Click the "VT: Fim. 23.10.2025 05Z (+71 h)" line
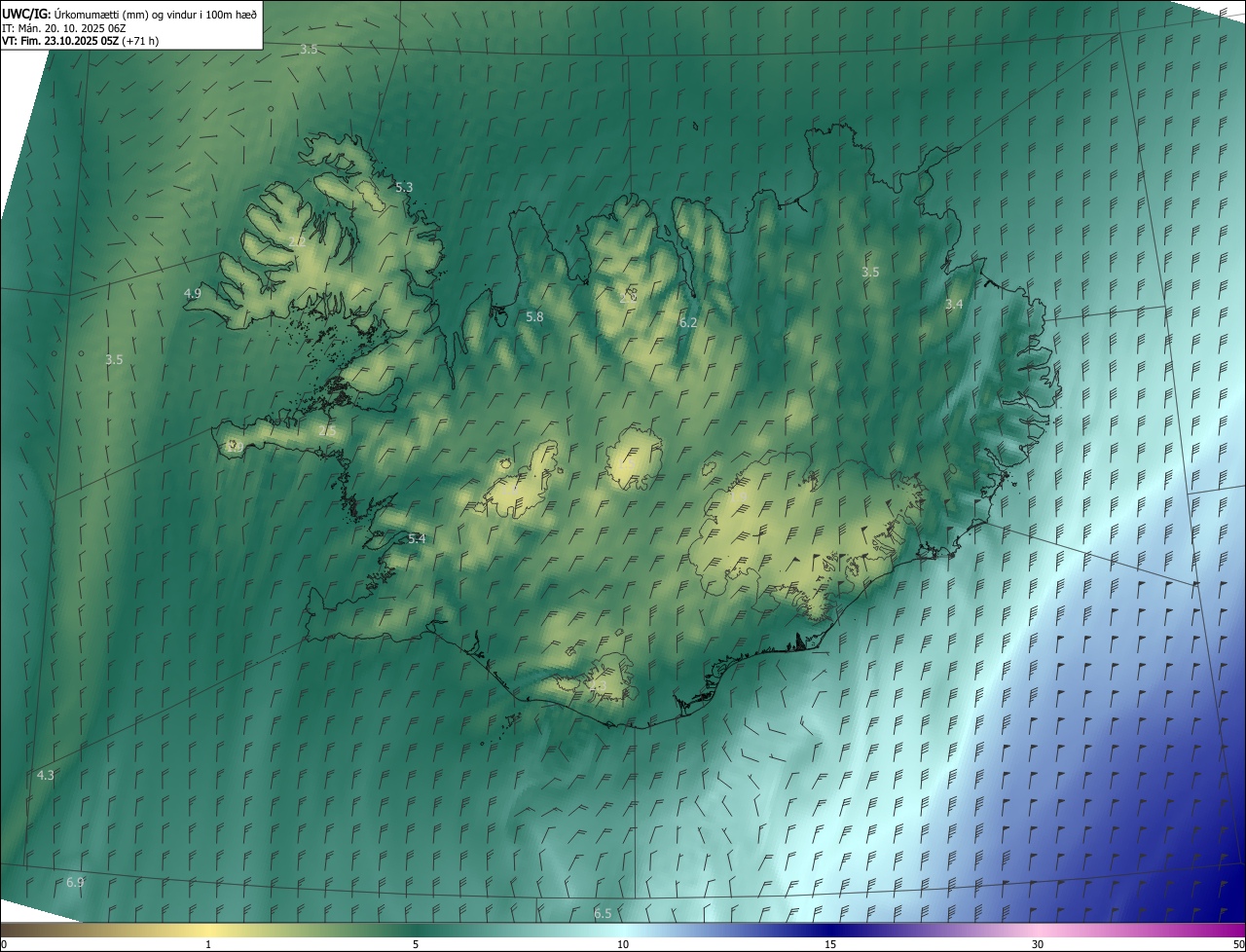Screen dimensions: 1246x952 [x=80, y=41]
